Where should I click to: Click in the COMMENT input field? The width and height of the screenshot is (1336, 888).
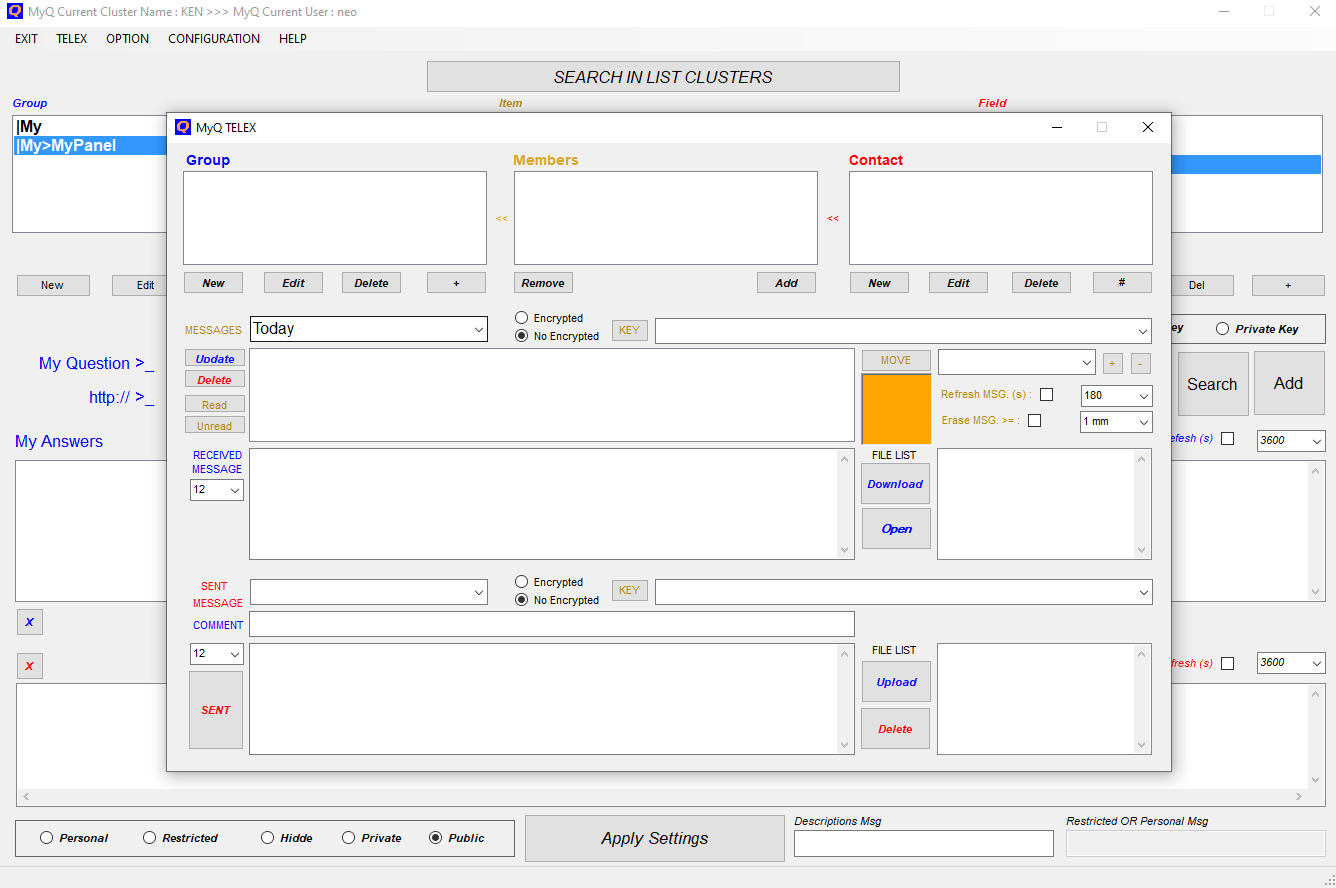click(552, 624)
